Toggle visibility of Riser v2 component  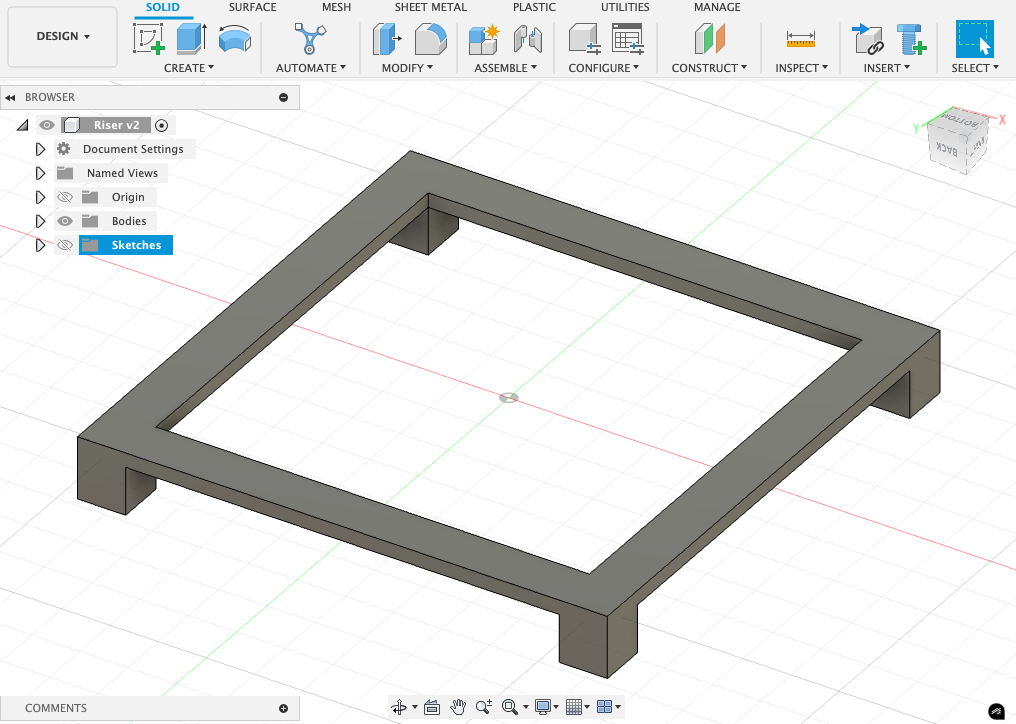click(x=47, y=125)
